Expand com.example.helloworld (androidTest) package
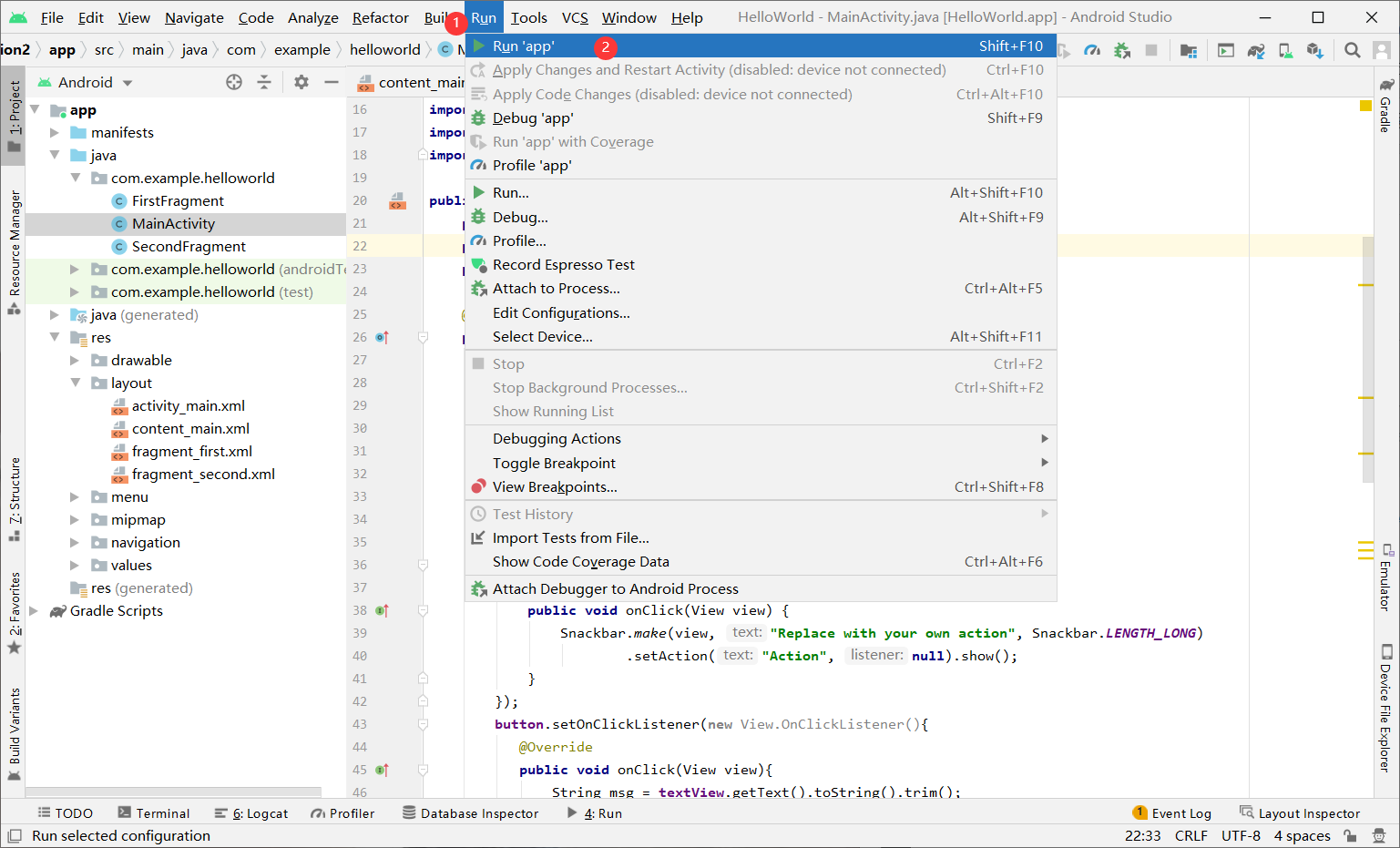1400x848 pixels. [75, 269]
